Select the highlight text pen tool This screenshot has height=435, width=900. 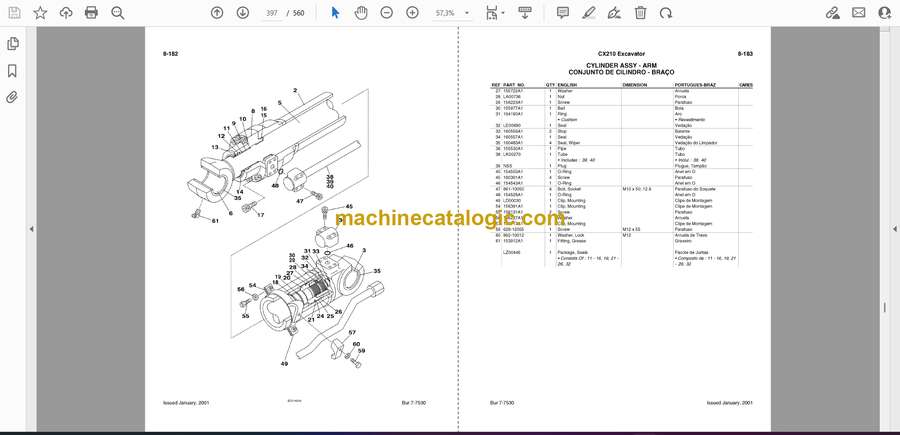pos(588,13)
